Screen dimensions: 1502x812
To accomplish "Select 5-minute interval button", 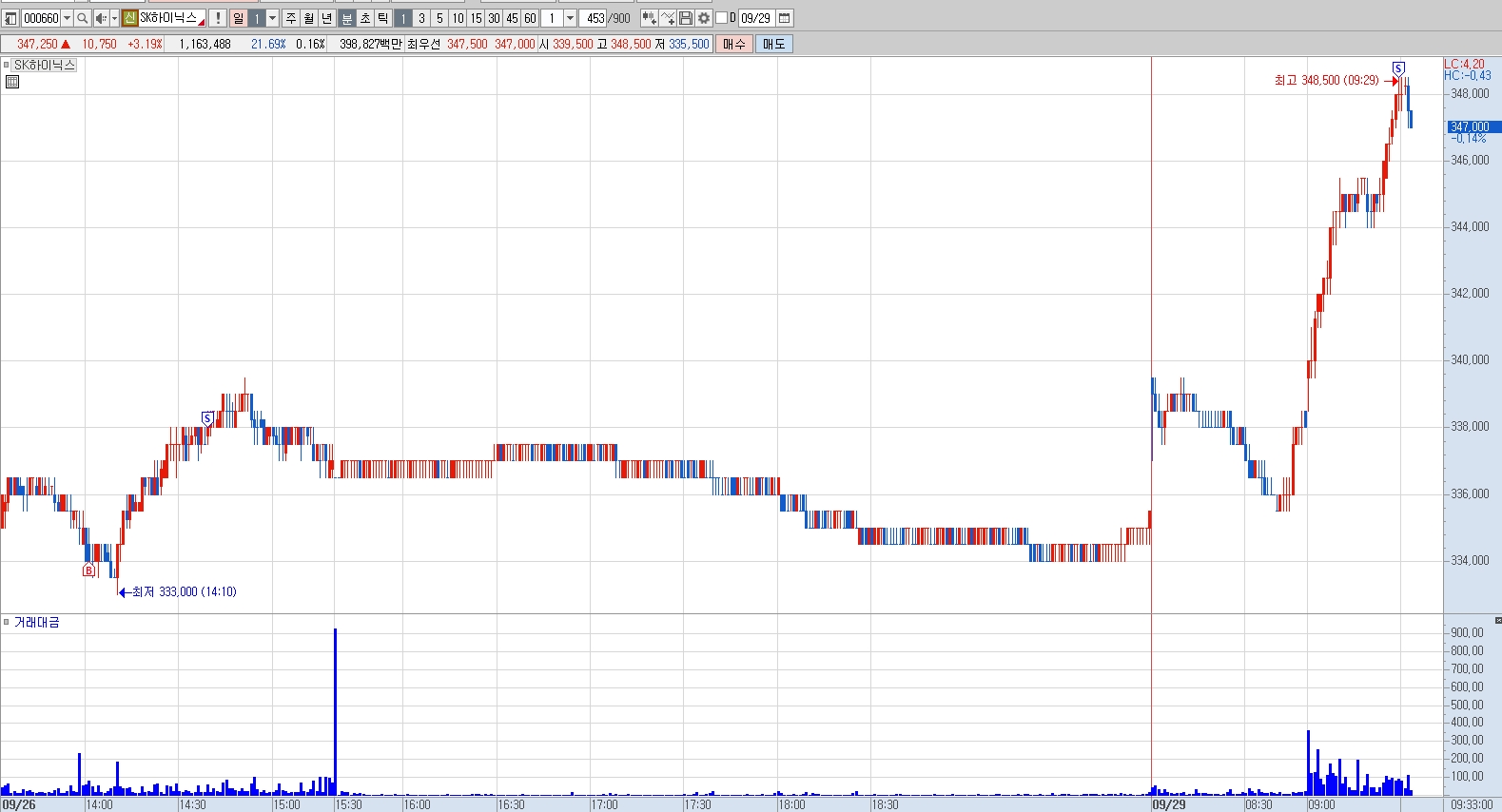I will click(439, 18).
